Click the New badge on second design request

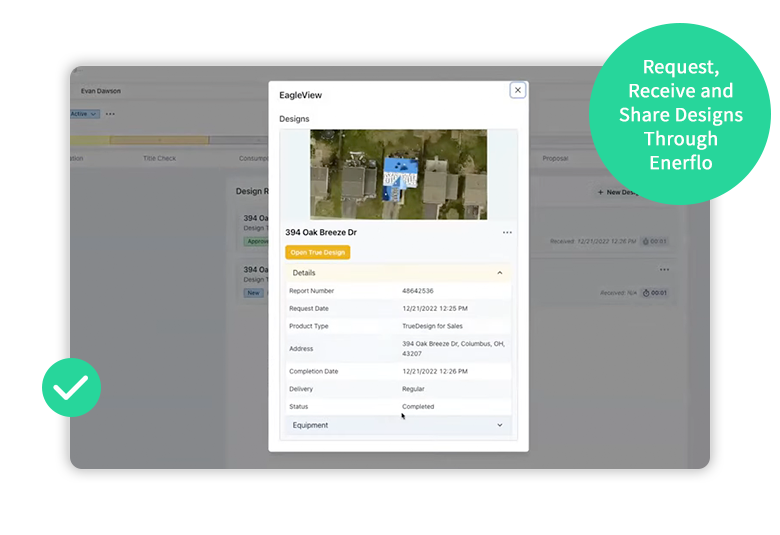pyautogui.click(x=254, y=293)
